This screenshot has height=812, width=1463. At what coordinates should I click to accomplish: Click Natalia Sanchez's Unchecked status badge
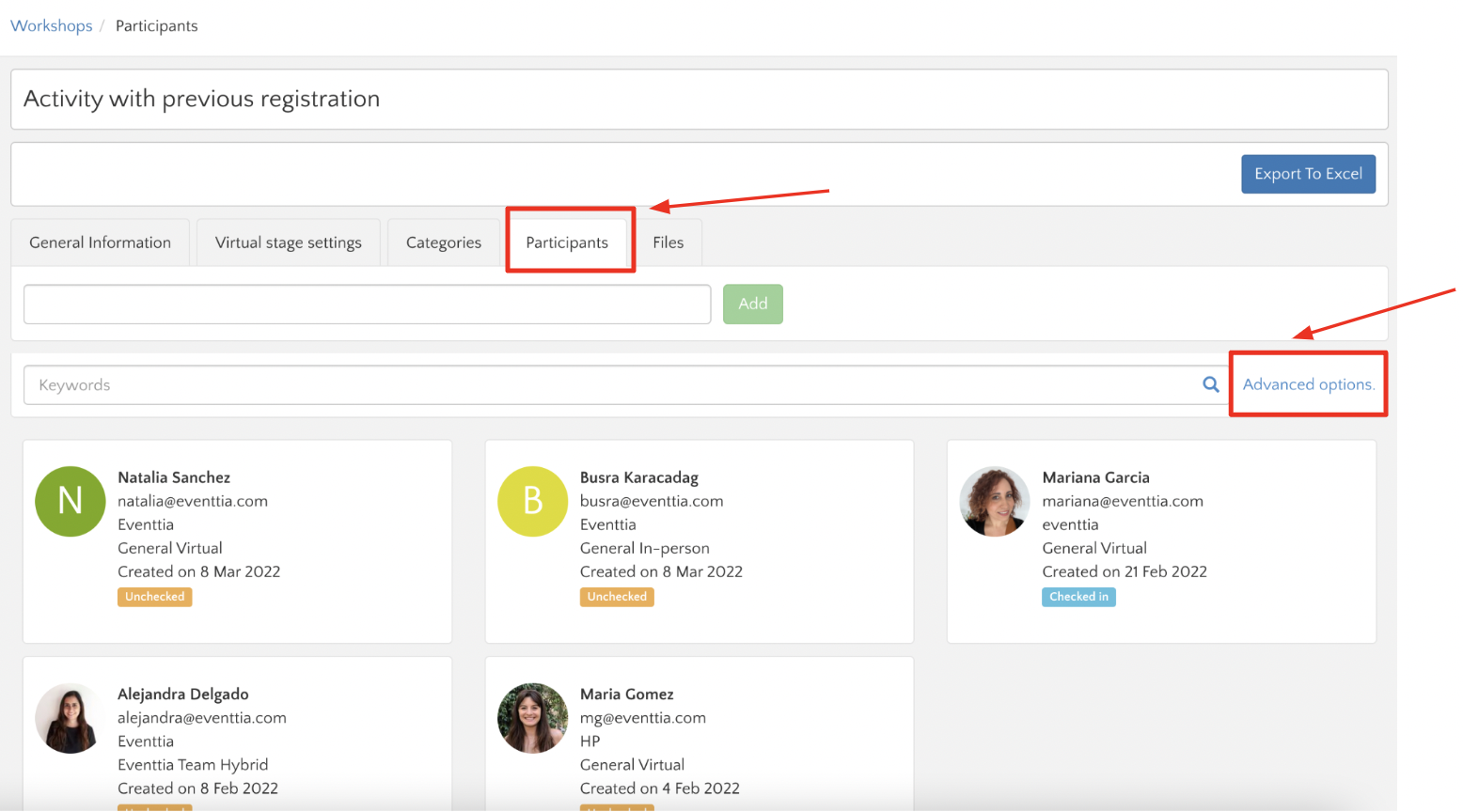coord(154,596)
